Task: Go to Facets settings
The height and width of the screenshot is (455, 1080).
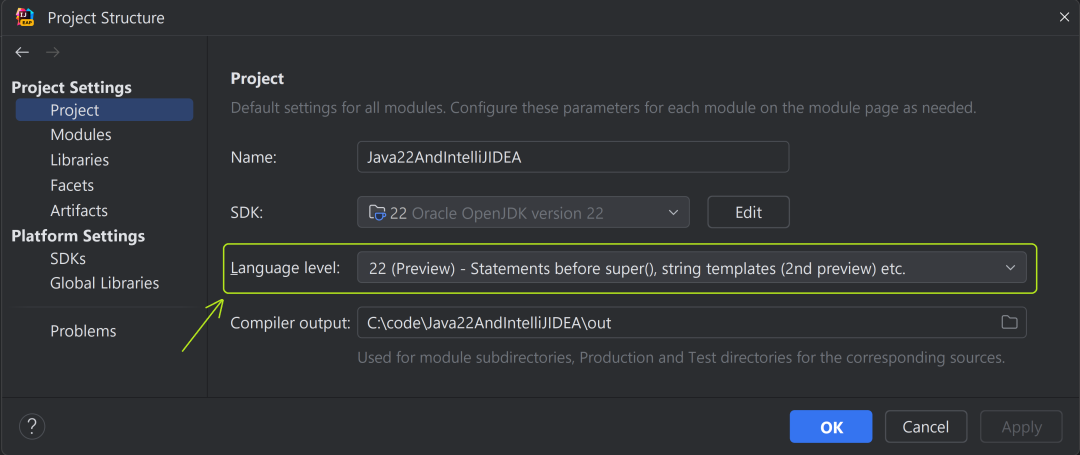Action: point(72,185)
